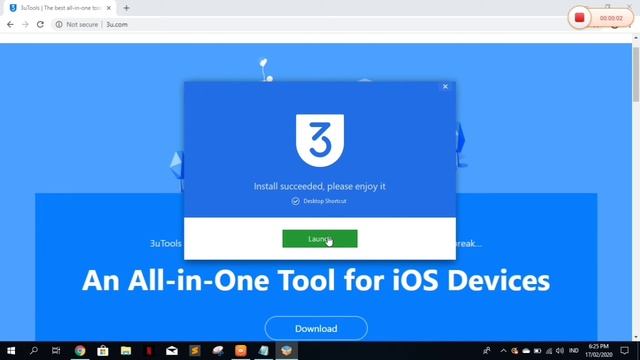
Task: Open a new browser tab
Action: click(x=126, y=8)
